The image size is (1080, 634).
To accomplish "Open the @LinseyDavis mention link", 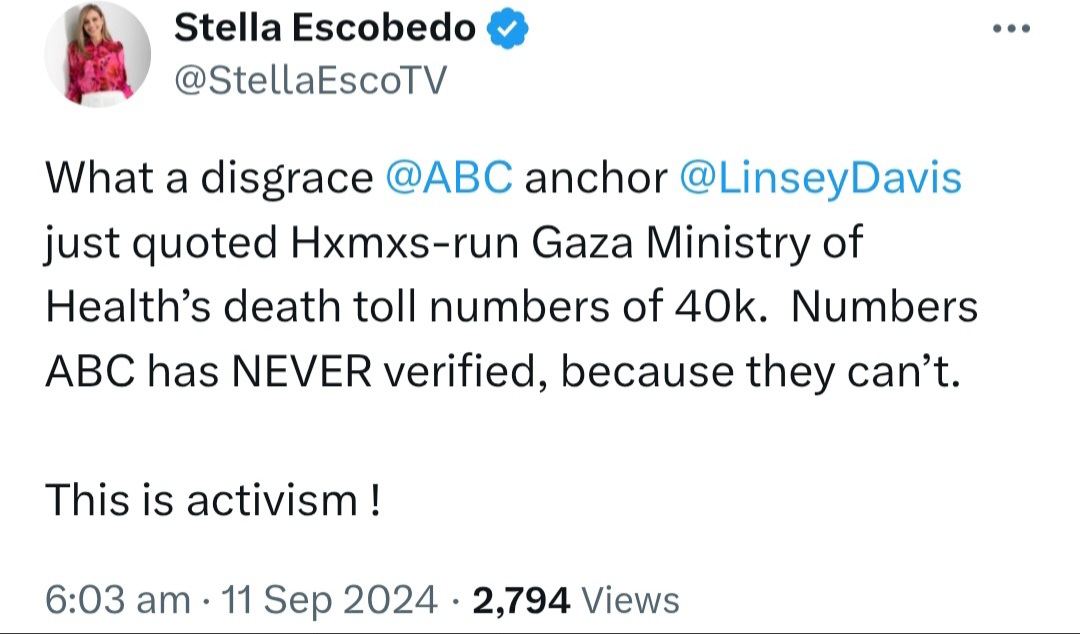I will point(820,178).
